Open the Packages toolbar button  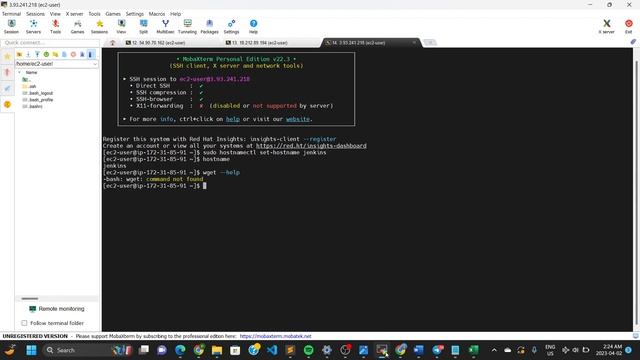tap(209, 27)
